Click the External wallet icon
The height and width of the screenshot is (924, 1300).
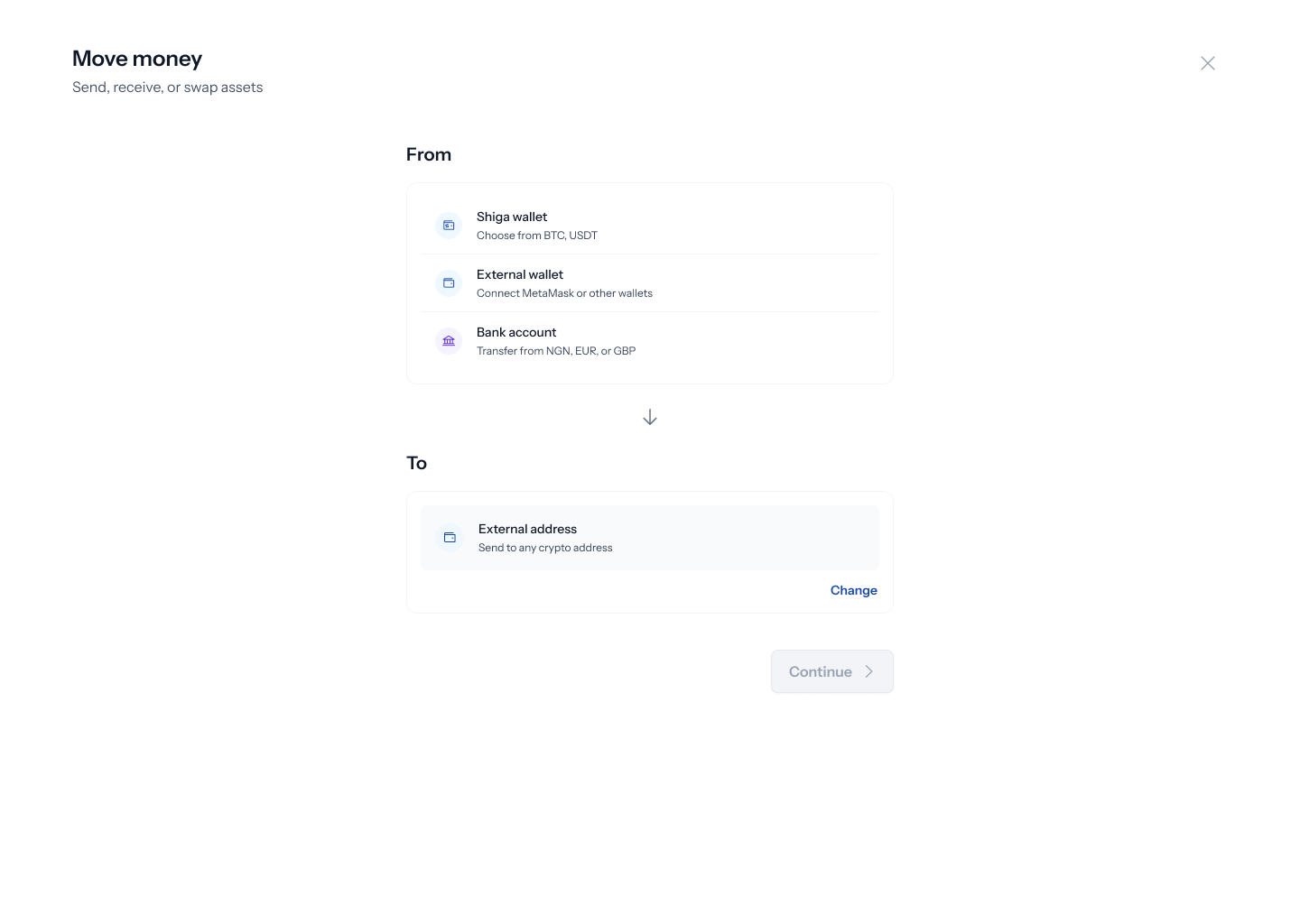coord(449,283)
